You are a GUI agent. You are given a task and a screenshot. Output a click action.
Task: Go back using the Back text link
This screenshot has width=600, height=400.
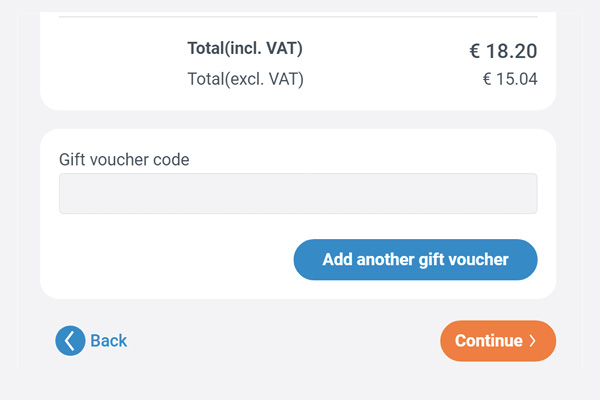tap(108, 341)
